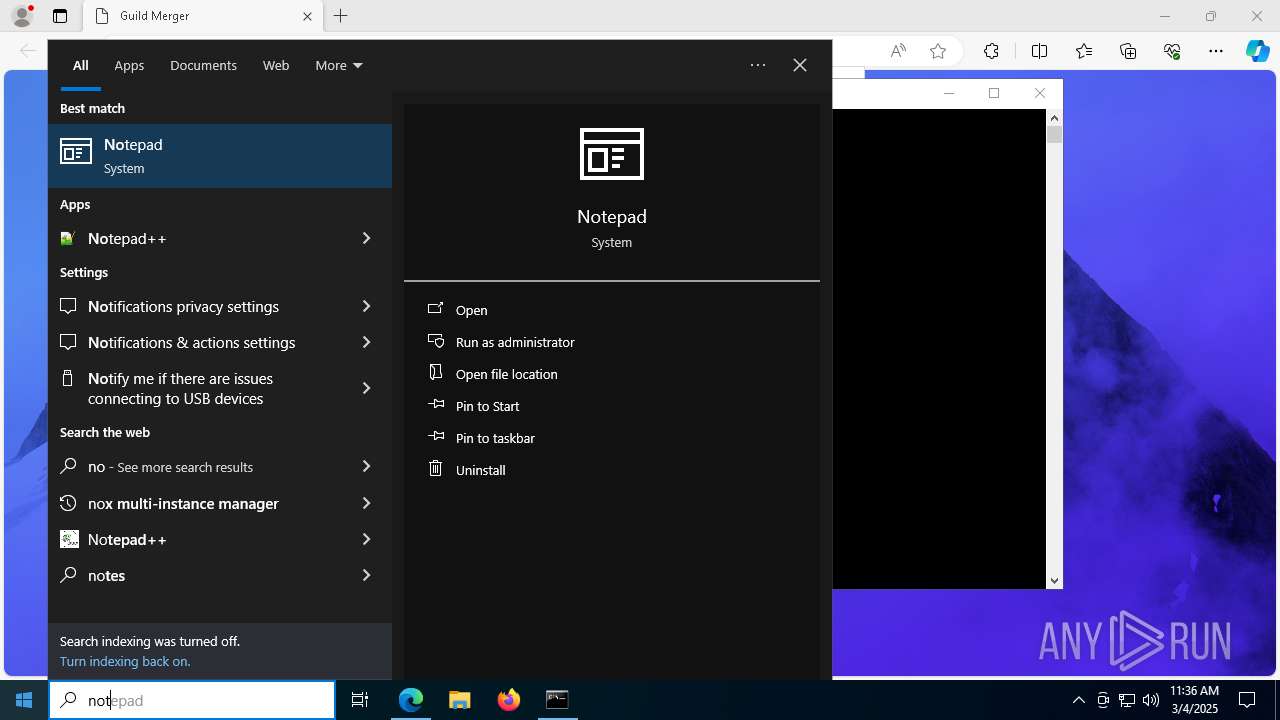1280x720 pixels.
Task: Maximize the black console window
Action: [994, 93]
